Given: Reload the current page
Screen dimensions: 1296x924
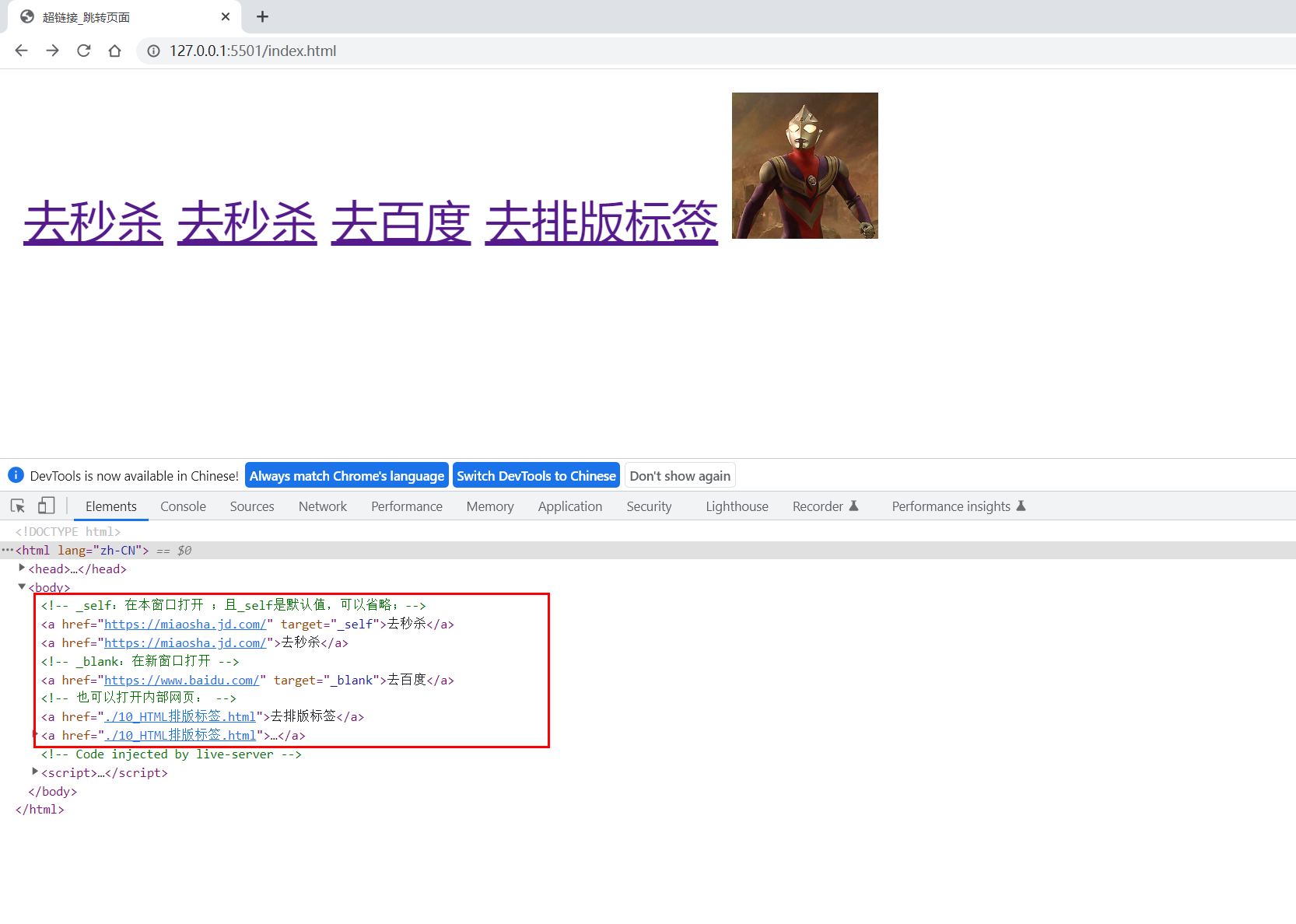Looking at the screenshot, I should 83,51.
